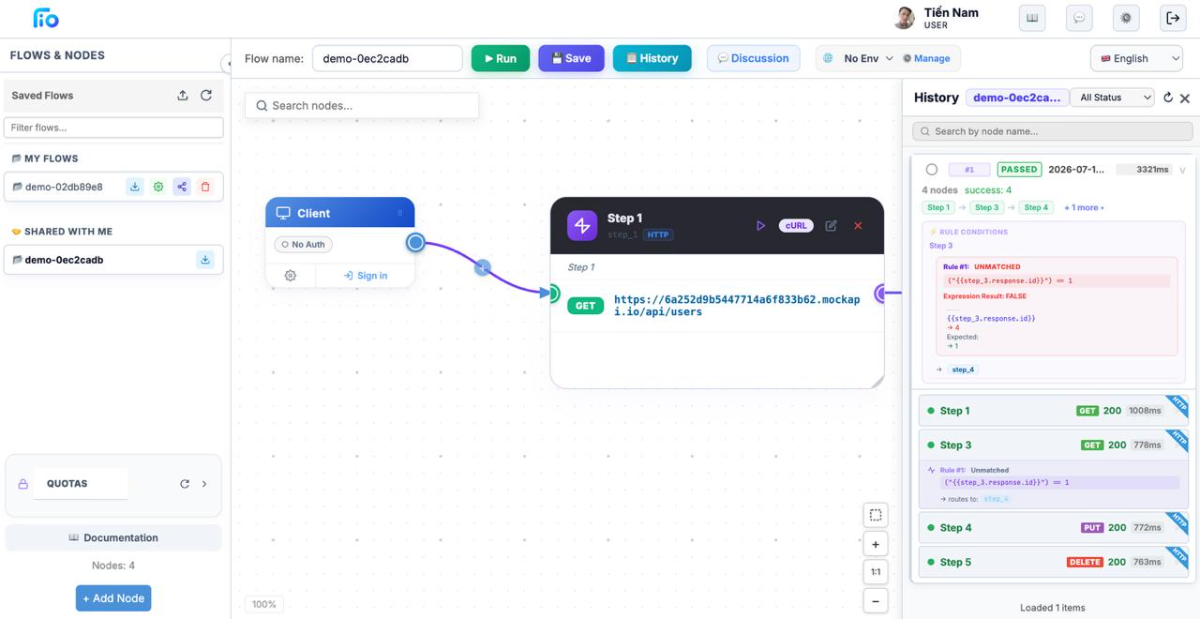1200x619 pixels.
Task: Click the SHARED WITH ME section header
Action: click(62, 232)
